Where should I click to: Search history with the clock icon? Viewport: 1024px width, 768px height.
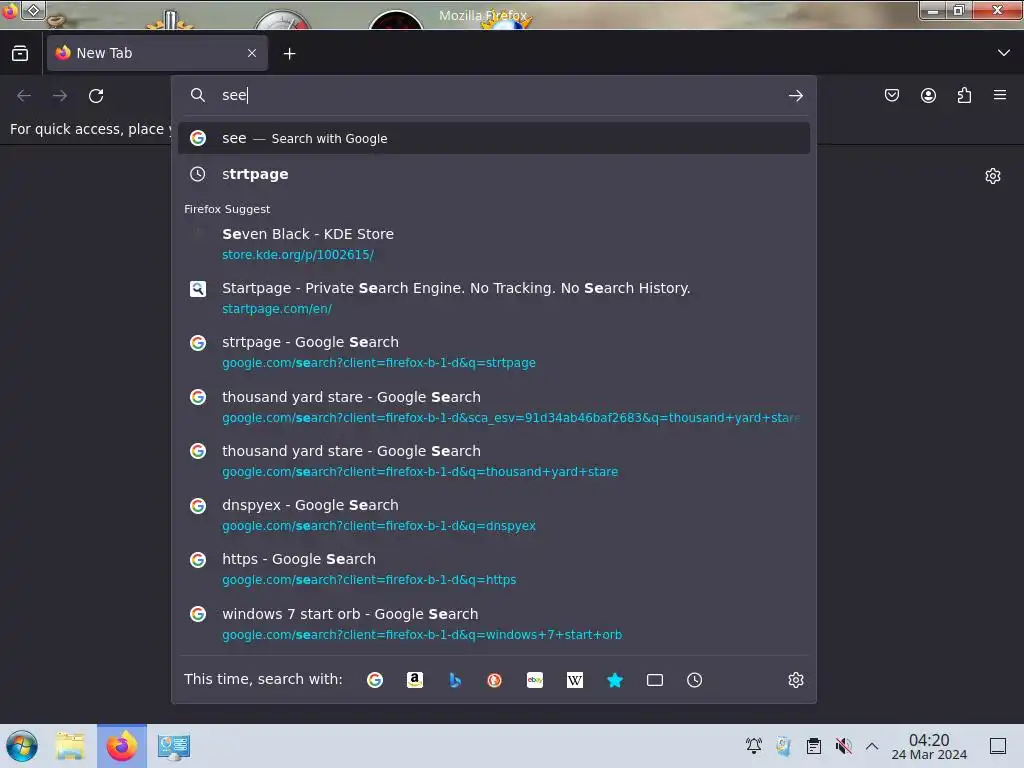pyautogui.click(x=694, y=680)
